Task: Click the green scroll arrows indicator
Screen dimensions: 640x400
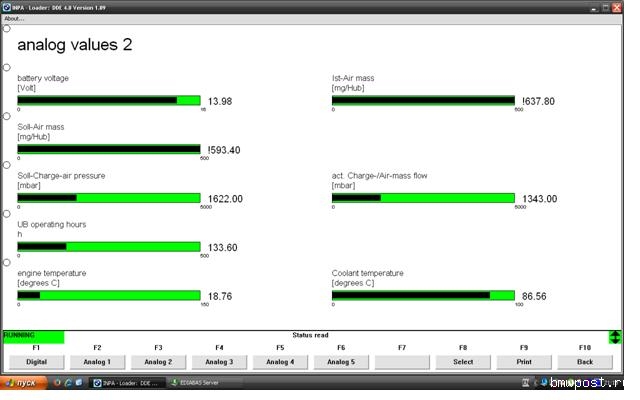Action: coord(615,337)
